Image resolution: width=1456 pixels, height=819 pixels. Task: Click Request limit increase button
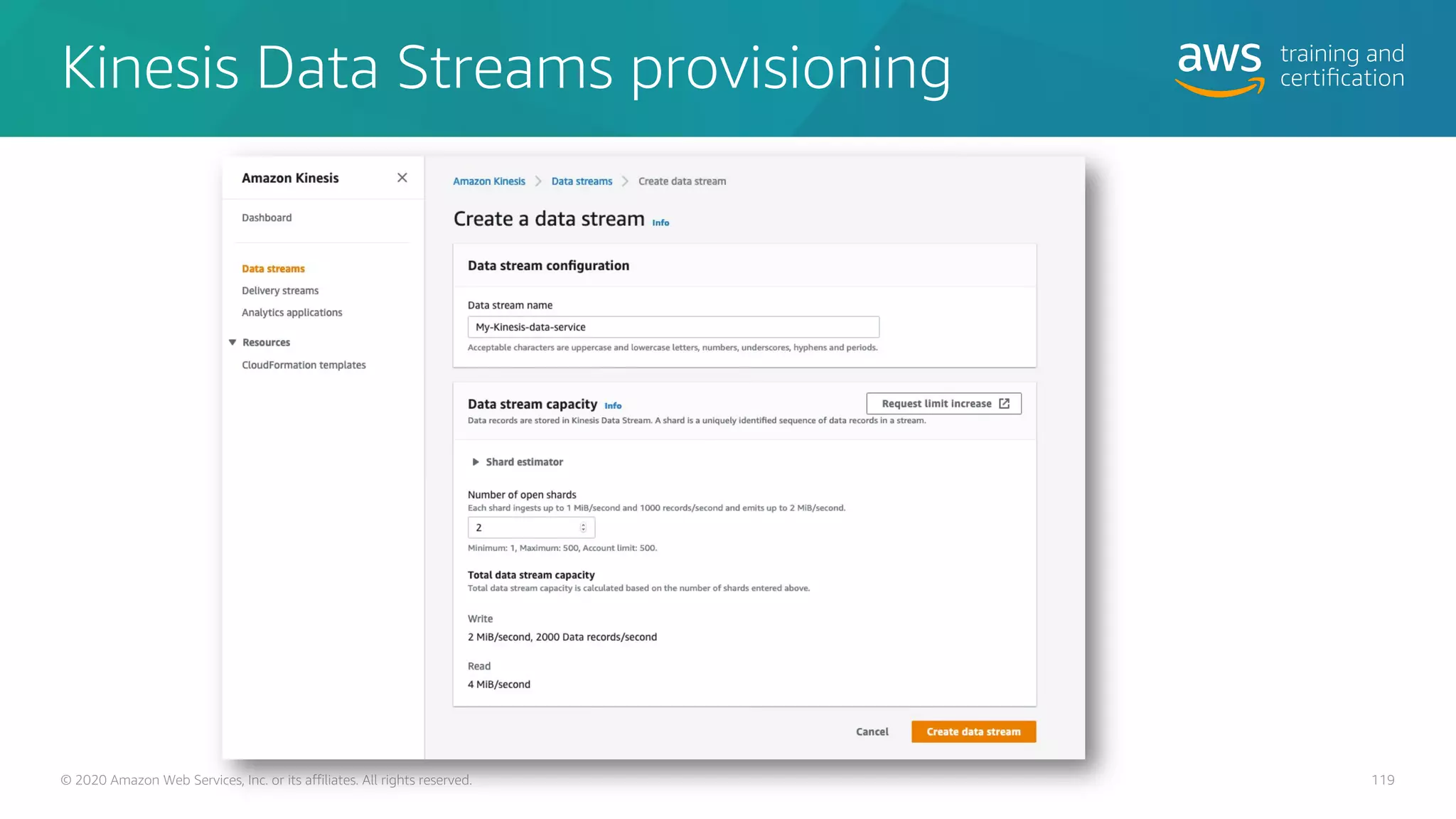[943, 404]
